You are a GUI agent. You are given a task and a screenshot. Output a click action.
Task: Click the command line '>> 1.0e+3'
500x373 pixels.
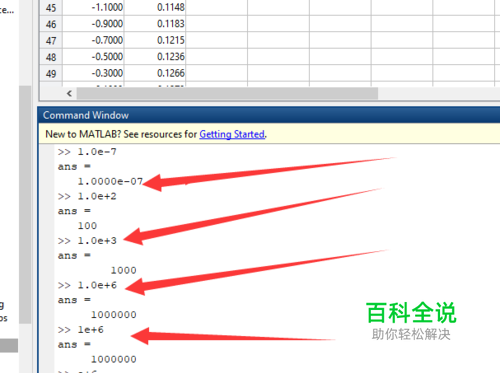tap(87, 241)
